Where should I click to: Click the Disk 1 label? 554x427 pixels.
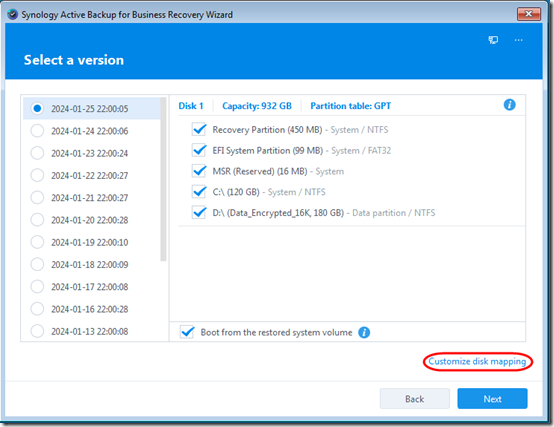pyautogui.click(x=191, y=106)
